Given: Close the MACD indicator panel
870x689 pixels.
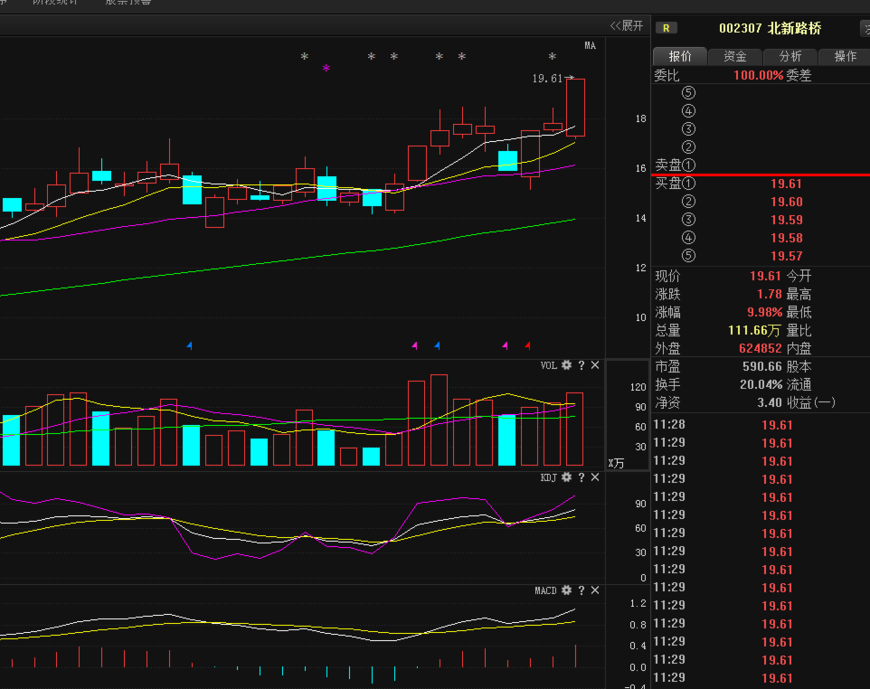Looking at the screenshot, I should [595, 590].
